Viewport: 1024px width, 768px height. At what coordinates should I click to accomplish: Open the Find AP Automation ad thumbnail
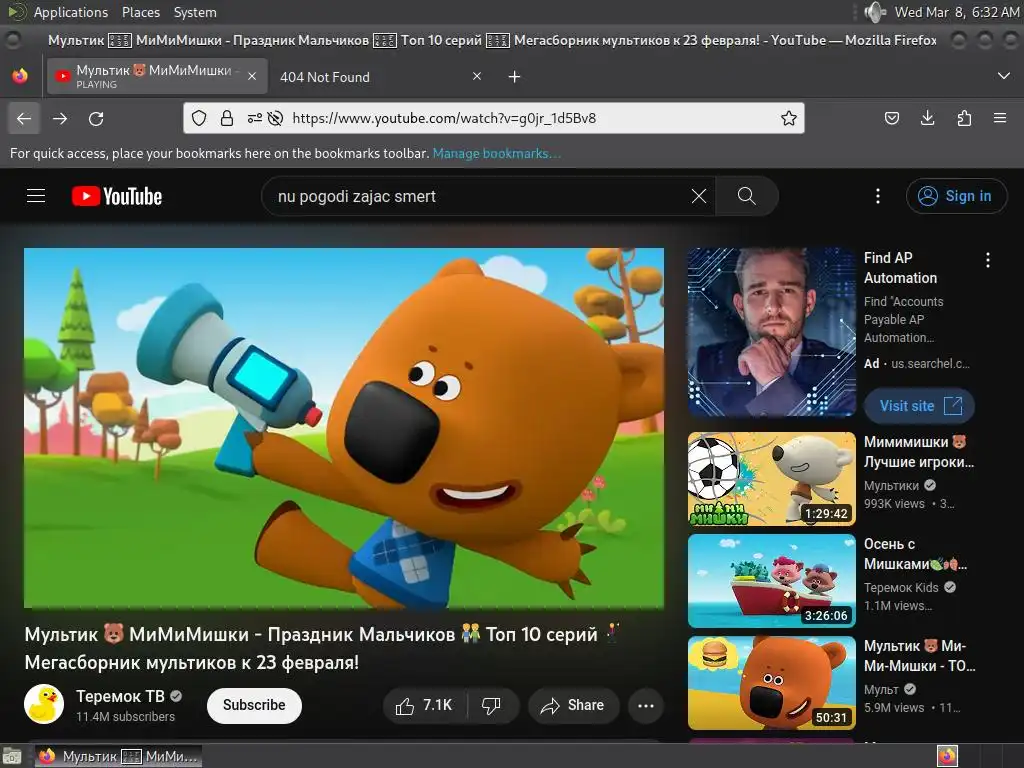click(771, 332)
